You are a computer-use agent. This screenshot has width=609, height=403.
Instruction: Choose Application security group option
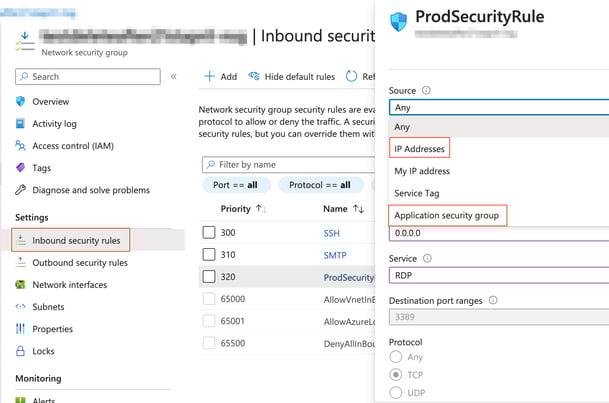coord(446,215)
